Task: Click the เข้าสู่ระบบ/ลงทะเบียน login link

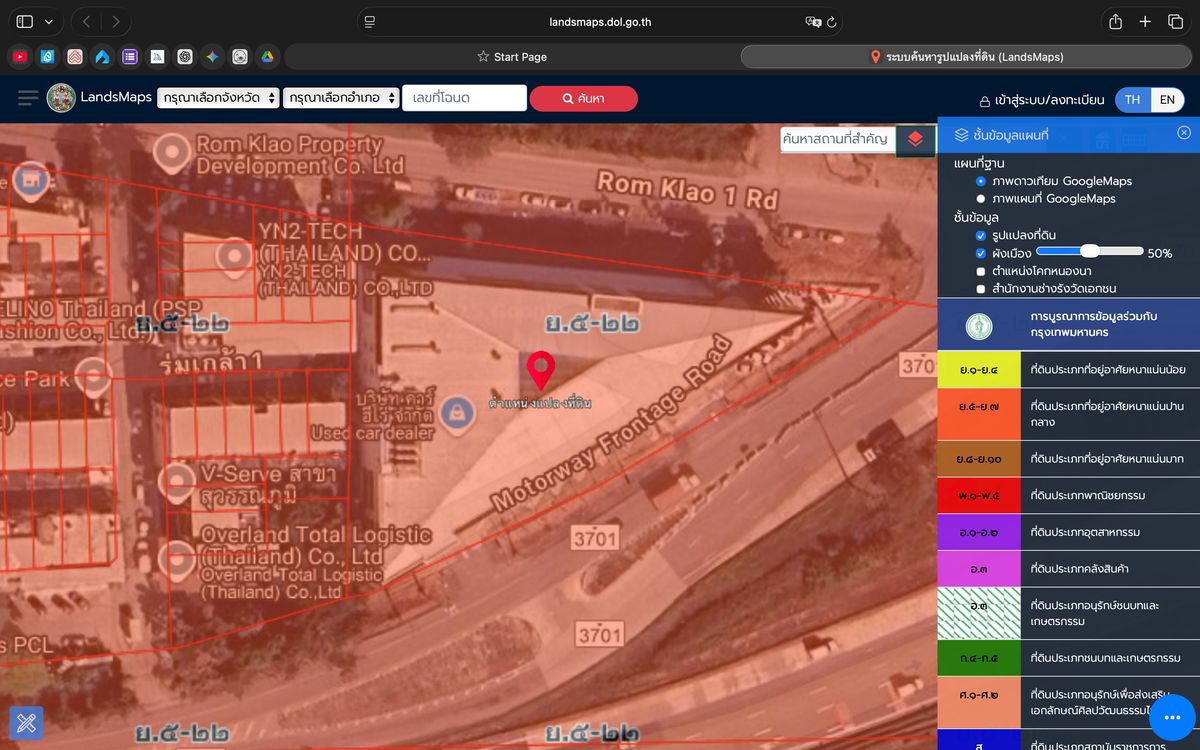Action: (x=1040, y=100)
